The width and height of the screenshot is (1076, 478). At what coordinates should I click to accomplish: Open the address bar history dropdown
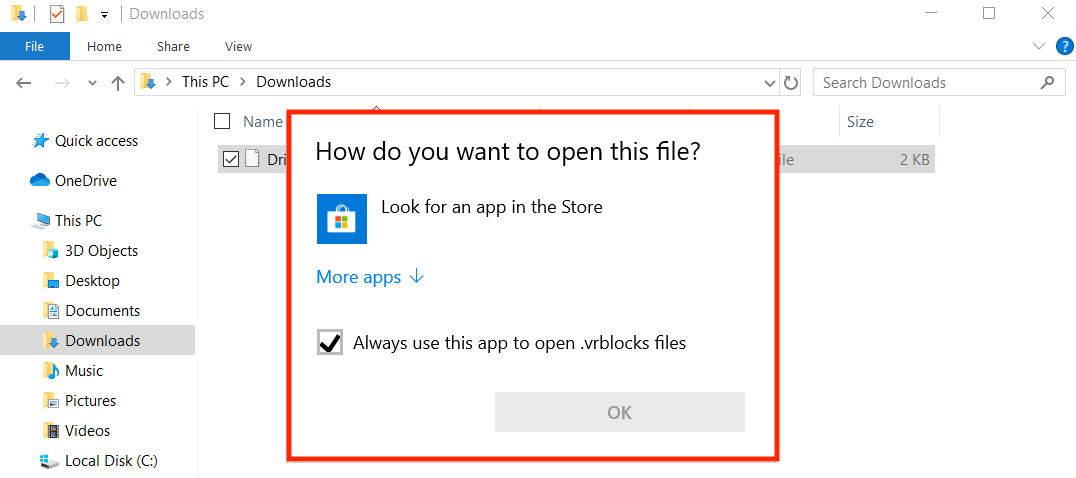point(769,83)
